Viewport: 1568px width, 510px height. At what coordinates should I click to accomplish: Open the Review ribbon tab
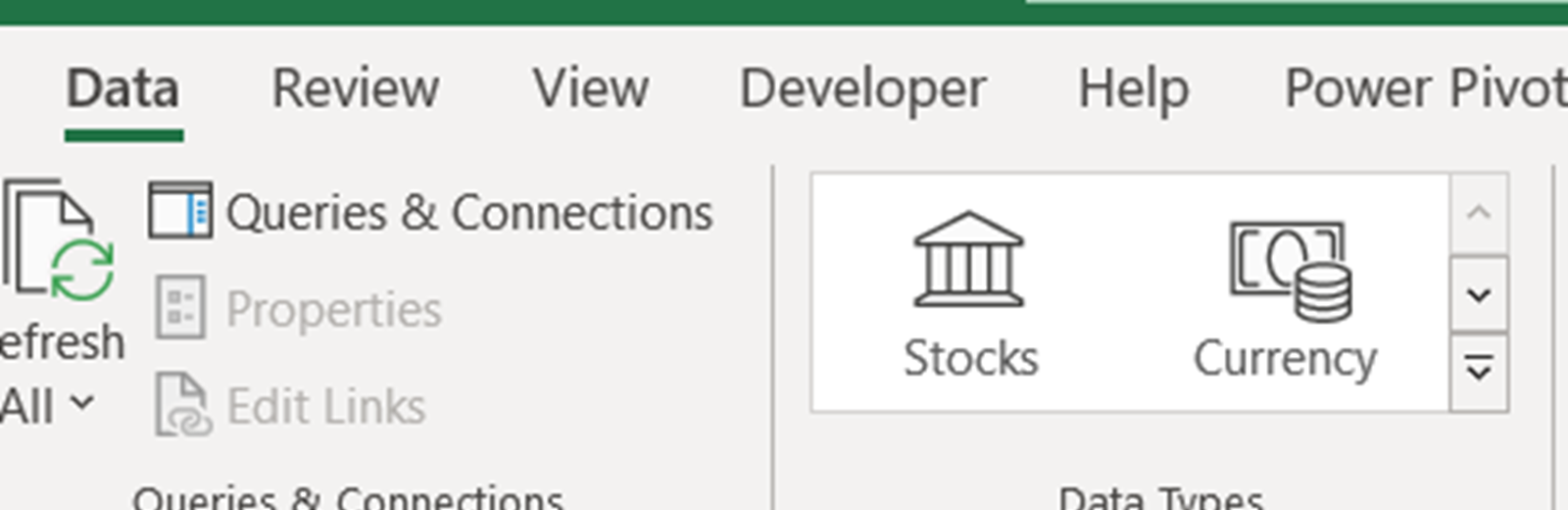(x=356, y=89)
